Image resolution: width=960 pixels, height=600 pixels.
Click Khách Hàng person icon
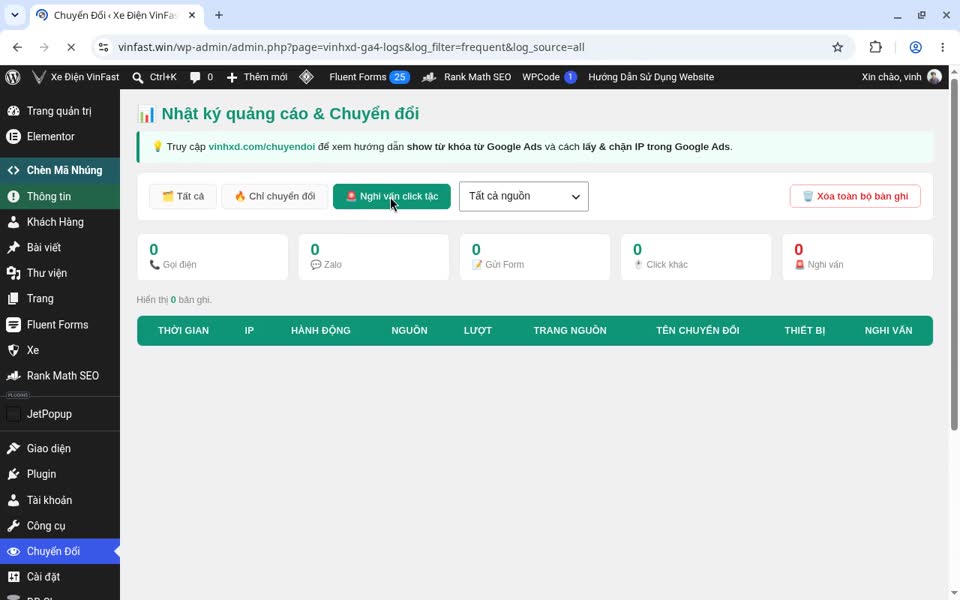tap(13, 222)
